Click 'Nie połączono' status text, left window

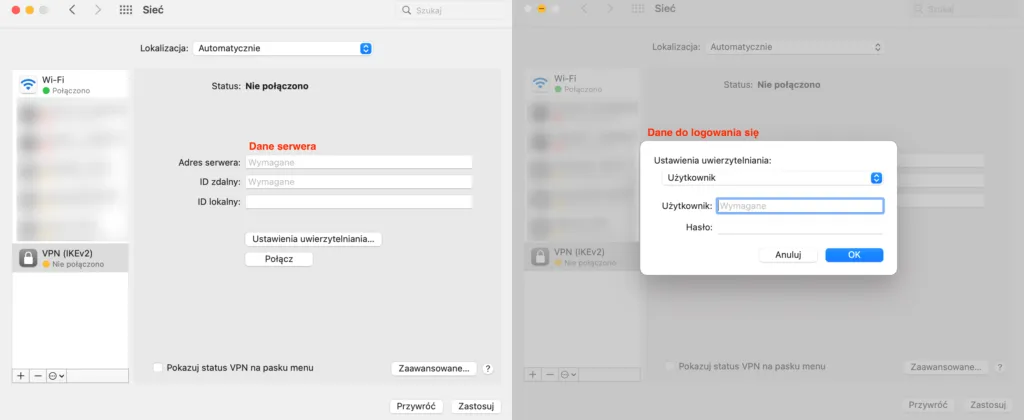point(277,86)
